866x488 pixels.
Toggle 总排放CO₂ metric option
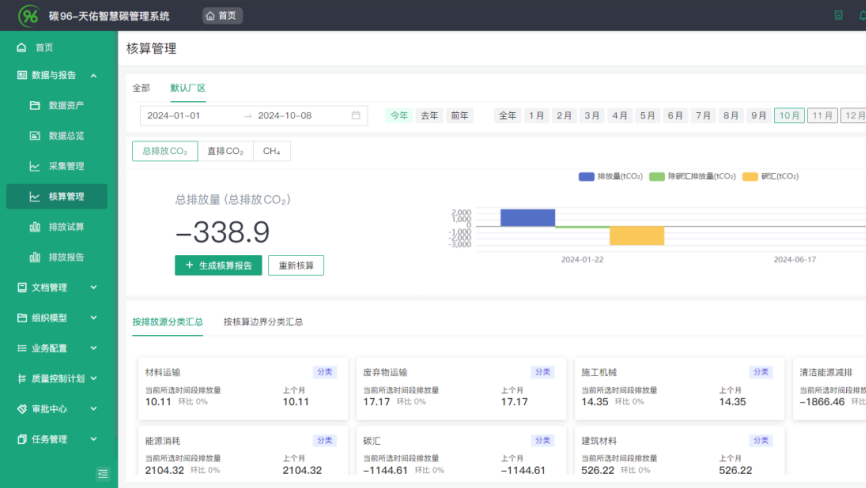[x=164, y=151]
